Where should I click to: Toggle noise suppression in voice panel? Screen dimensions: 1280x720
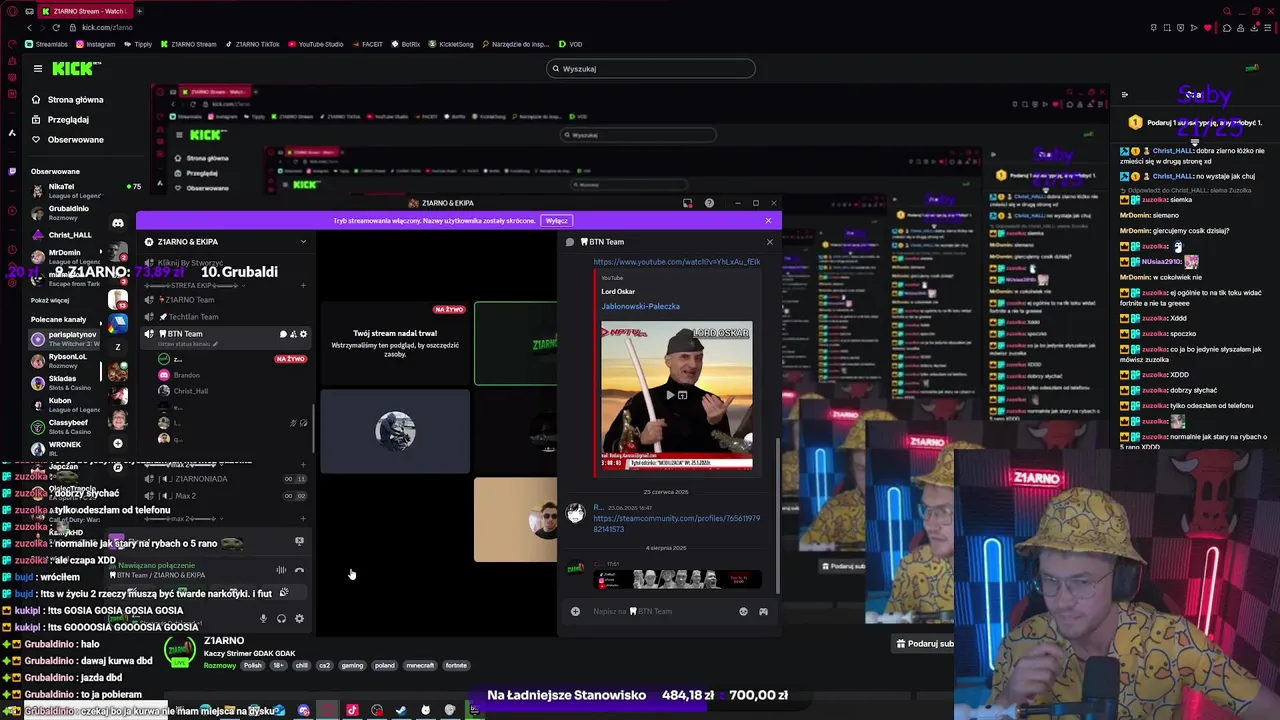(281, 570)
